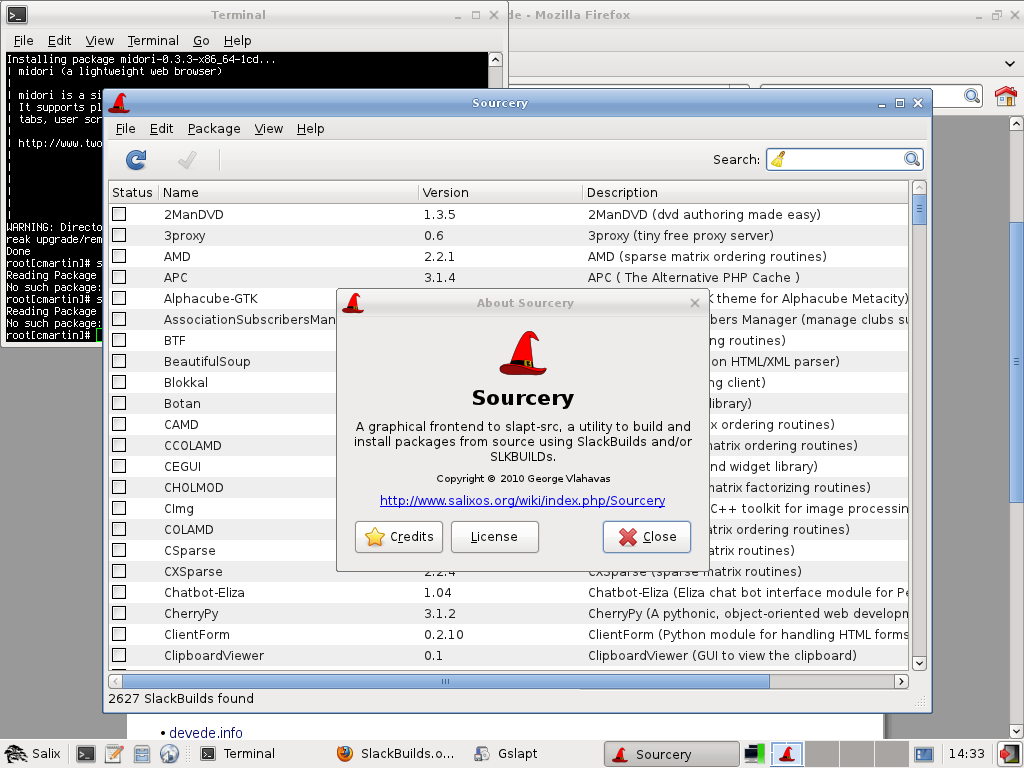This screenshot has height=768, width=1024.
Task: Click the logout icon at taskbar end
Action: coord(1009,754)
